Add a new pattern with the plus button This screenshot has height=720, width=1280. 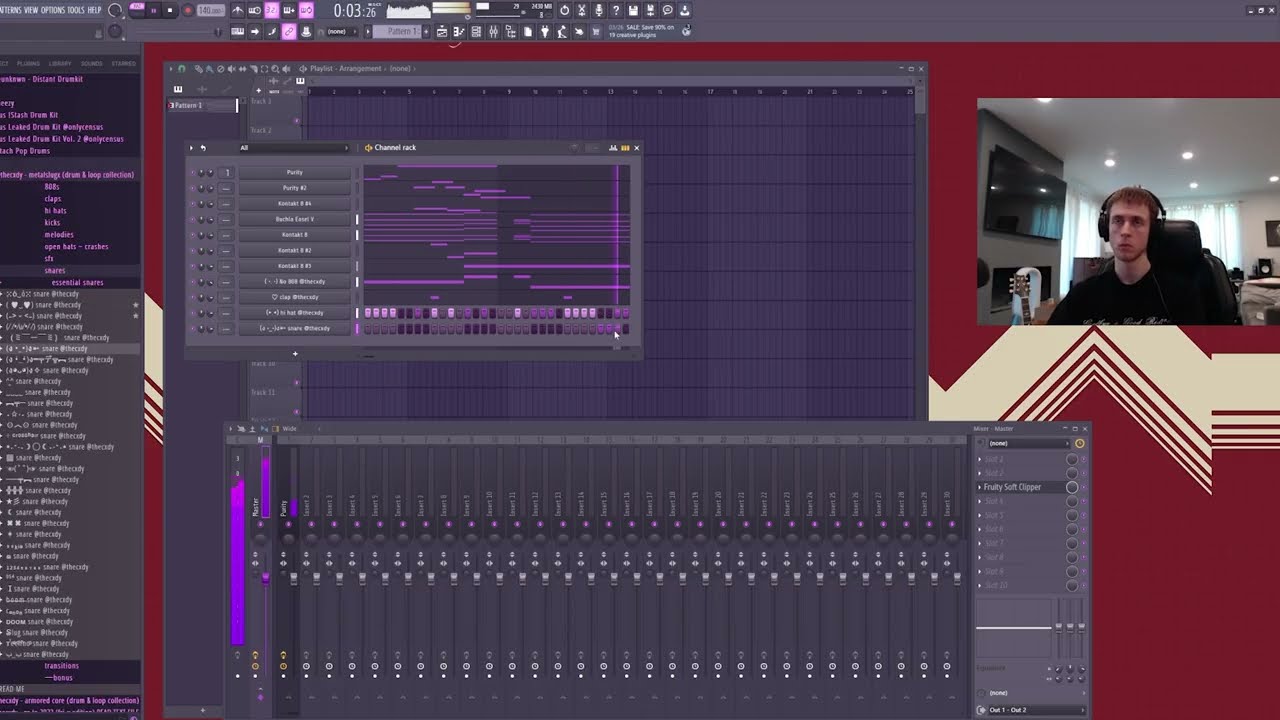(x=427, y=32)
